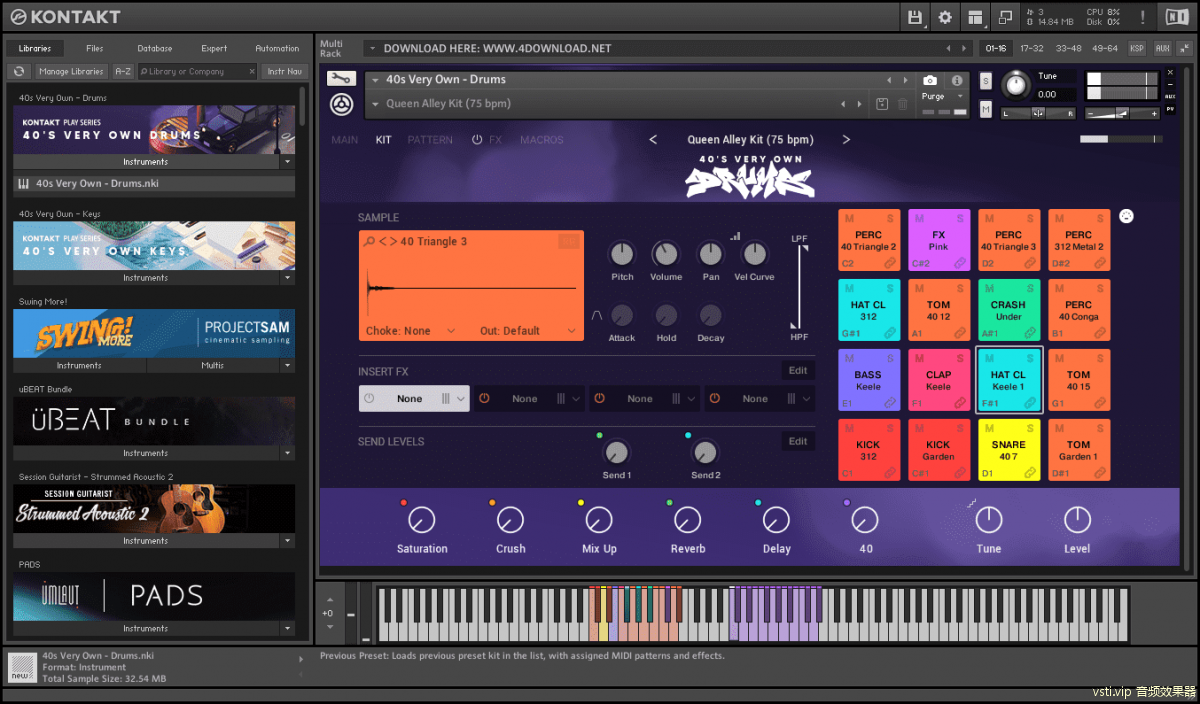
Task: Open the MACROS page tab
Action: [x=542, y=140]
